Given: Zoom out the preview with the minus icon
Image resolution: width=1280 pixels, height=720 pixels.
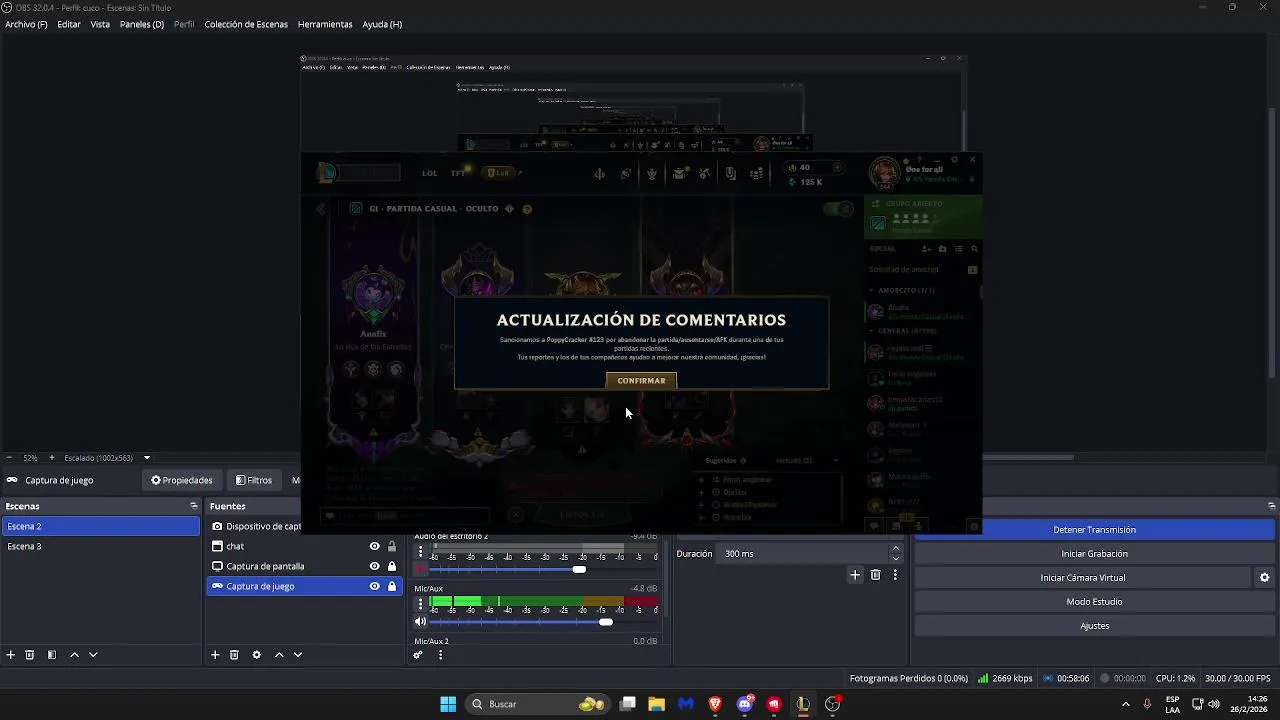Looking at the screenshot, I should coord(9,458).
